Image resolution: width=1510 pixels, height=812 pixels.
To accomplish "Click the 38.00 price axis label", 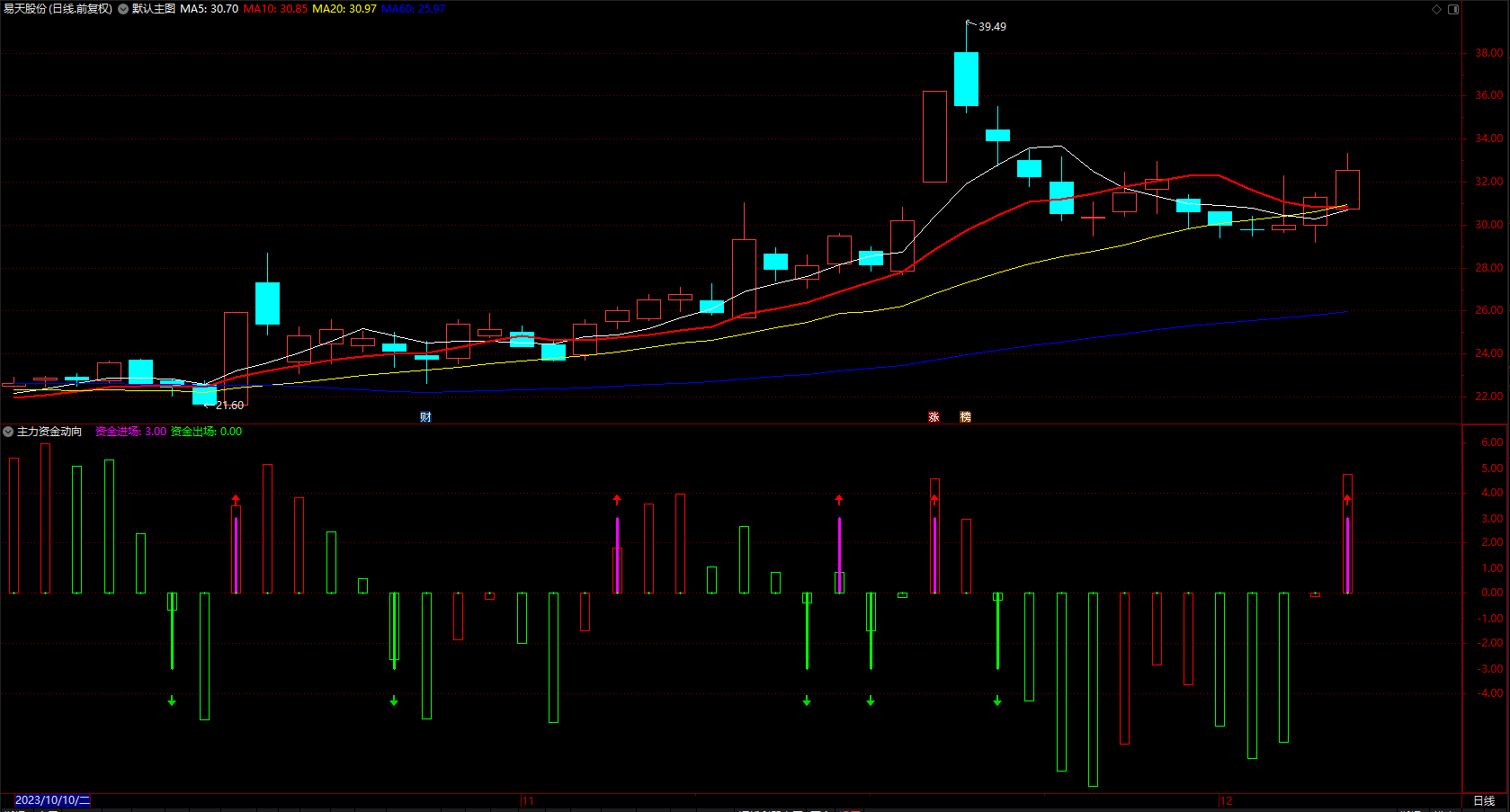I will click(1488, 53).
